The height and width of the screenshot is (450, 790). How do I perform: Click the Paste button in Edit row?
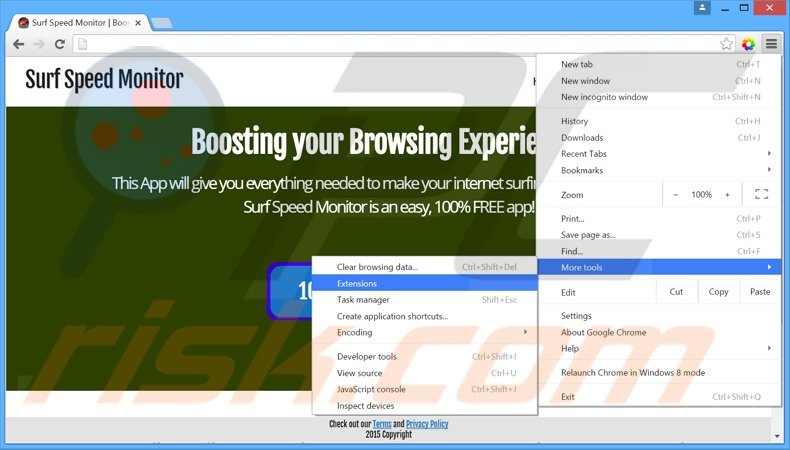click(760, 292)
